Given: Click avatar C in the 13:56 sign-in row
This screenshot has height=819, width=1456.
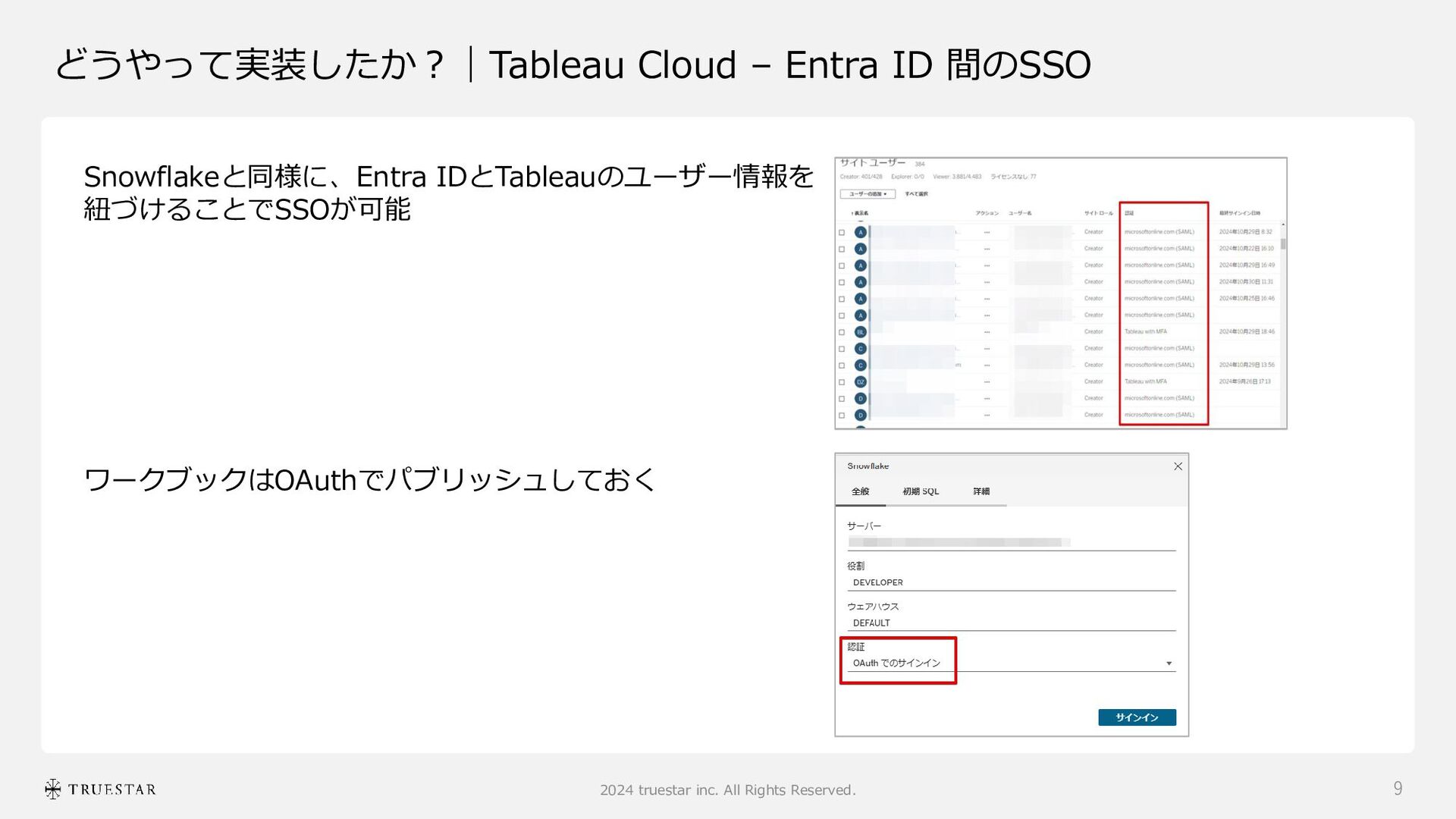Looking at the screenshot, I should 860,366.
